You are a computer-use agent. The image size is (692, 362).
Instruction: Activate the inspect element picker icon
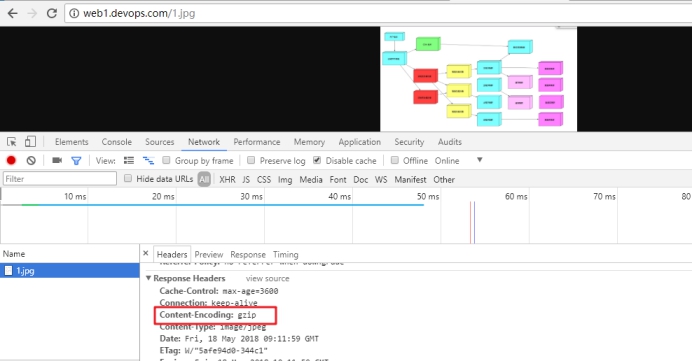11,142
